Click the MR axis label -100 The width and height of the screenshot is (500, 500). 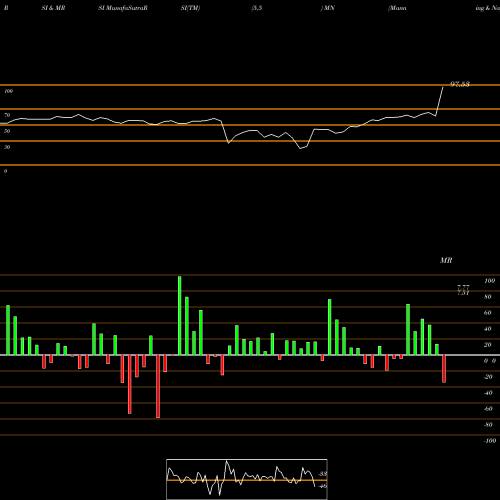pos(490,441)
